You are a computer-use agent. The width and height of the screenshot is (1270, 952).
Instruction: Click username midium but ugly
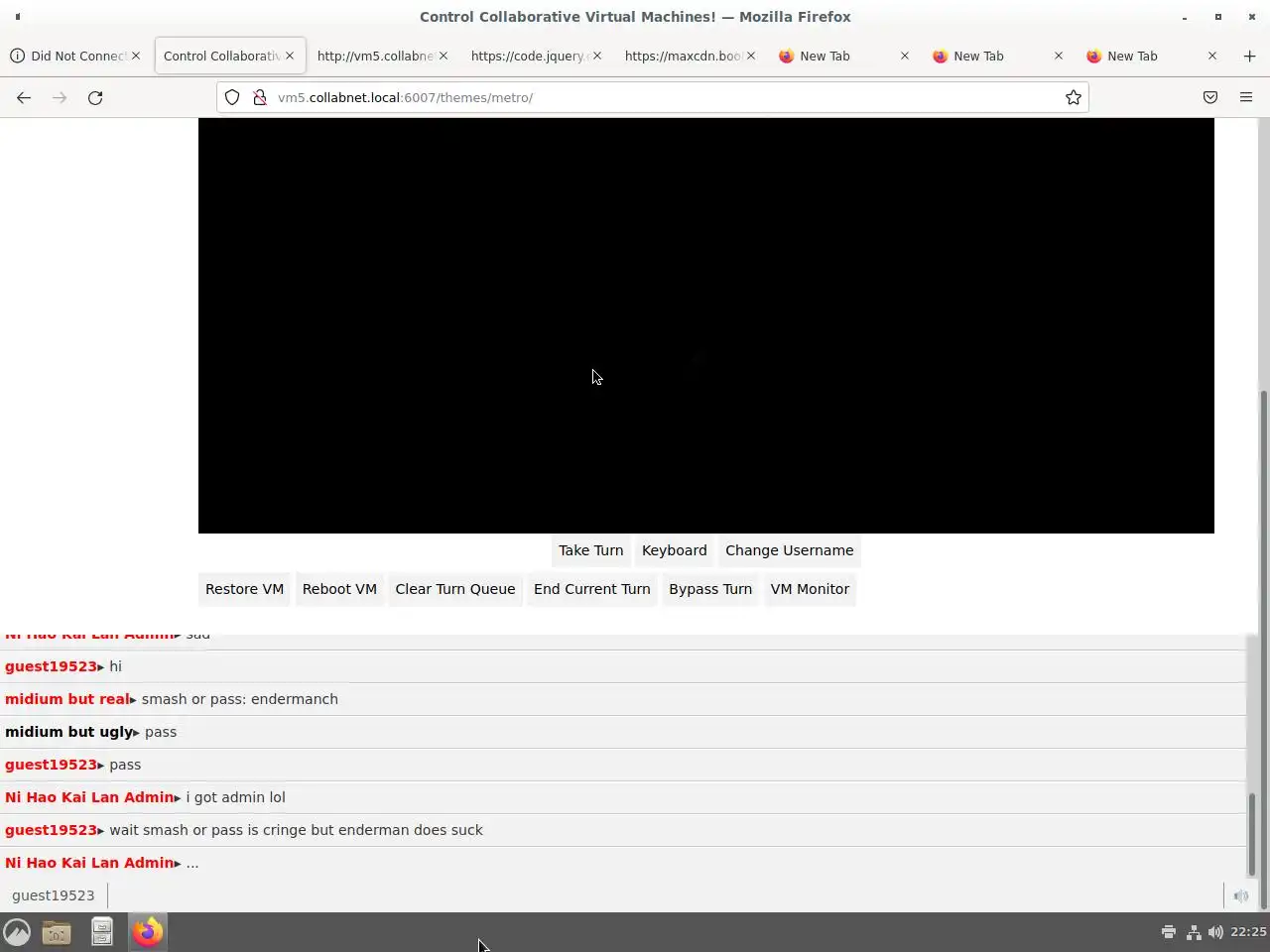pyautogui.click(x=68, y=732)
